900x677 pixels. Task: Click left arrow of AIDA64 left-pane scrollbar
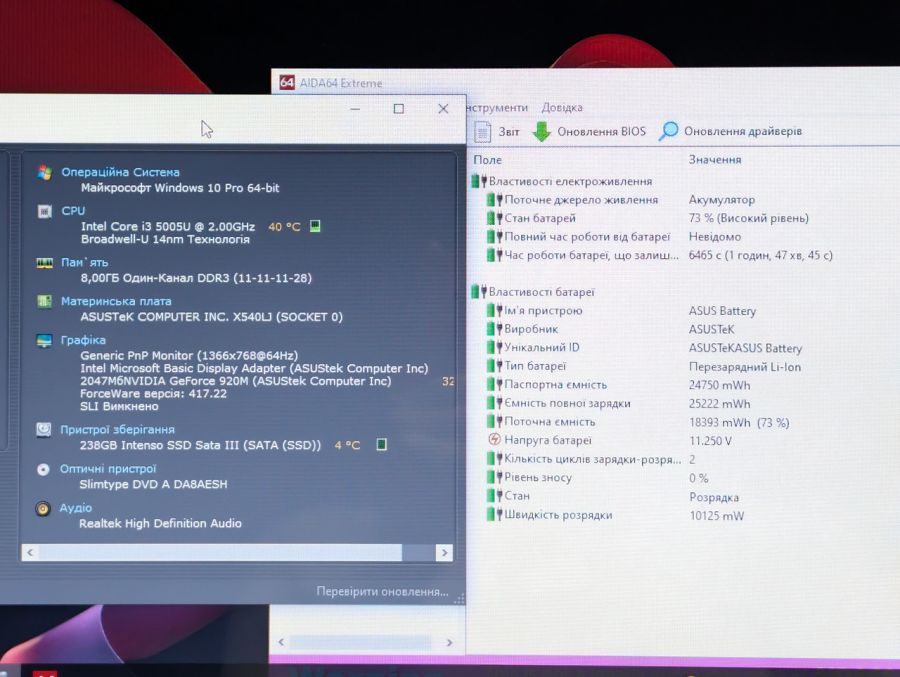point(281,642)
